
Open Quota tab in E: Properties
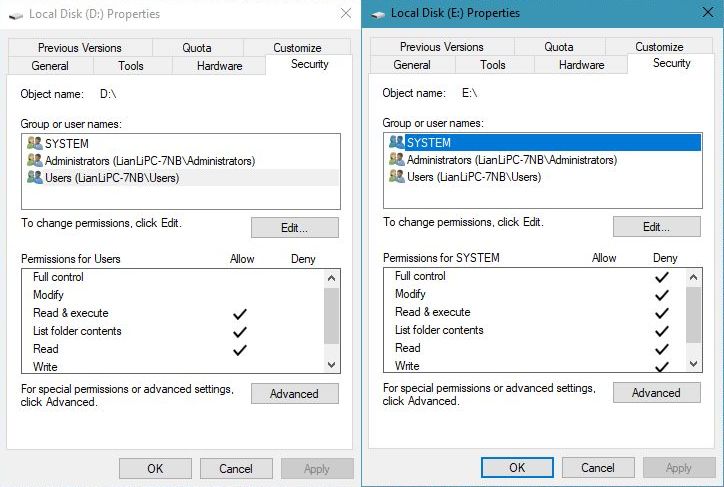[559, 47]
